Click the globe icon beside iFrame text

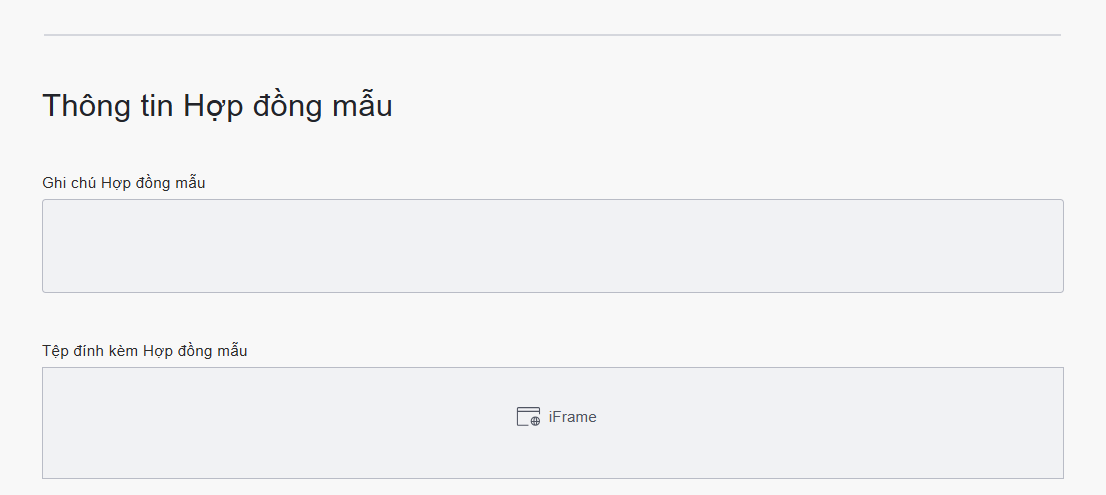[x=536, y=421]
